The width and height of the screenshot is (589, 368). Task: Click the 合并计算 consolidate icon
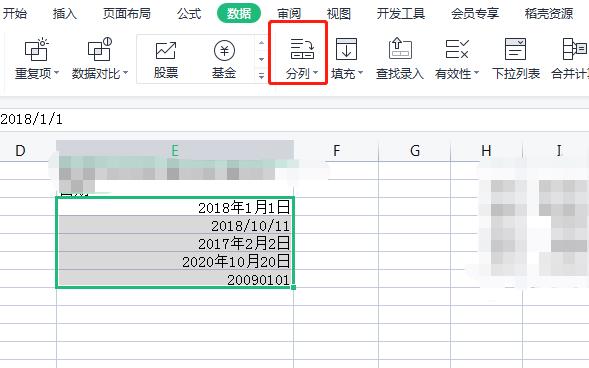click(x=574, y=49)
